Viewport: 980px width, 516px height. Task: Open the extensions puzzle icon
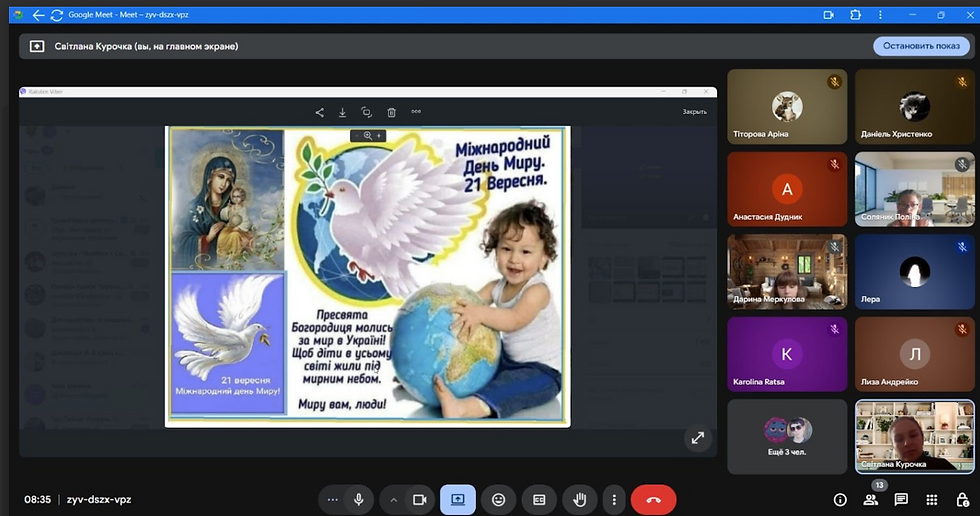855,15
